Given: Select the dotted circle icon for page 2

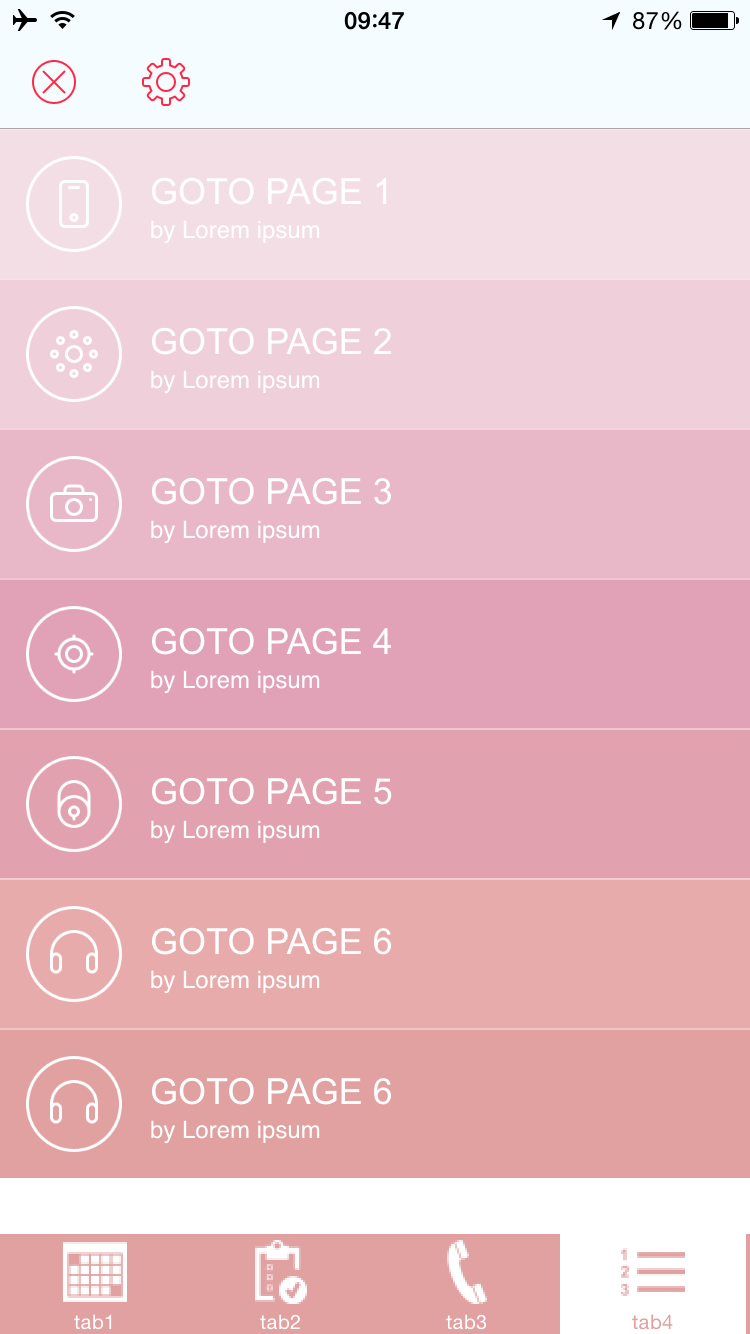Looking at the screenshot, I should [x=74, y=354].
